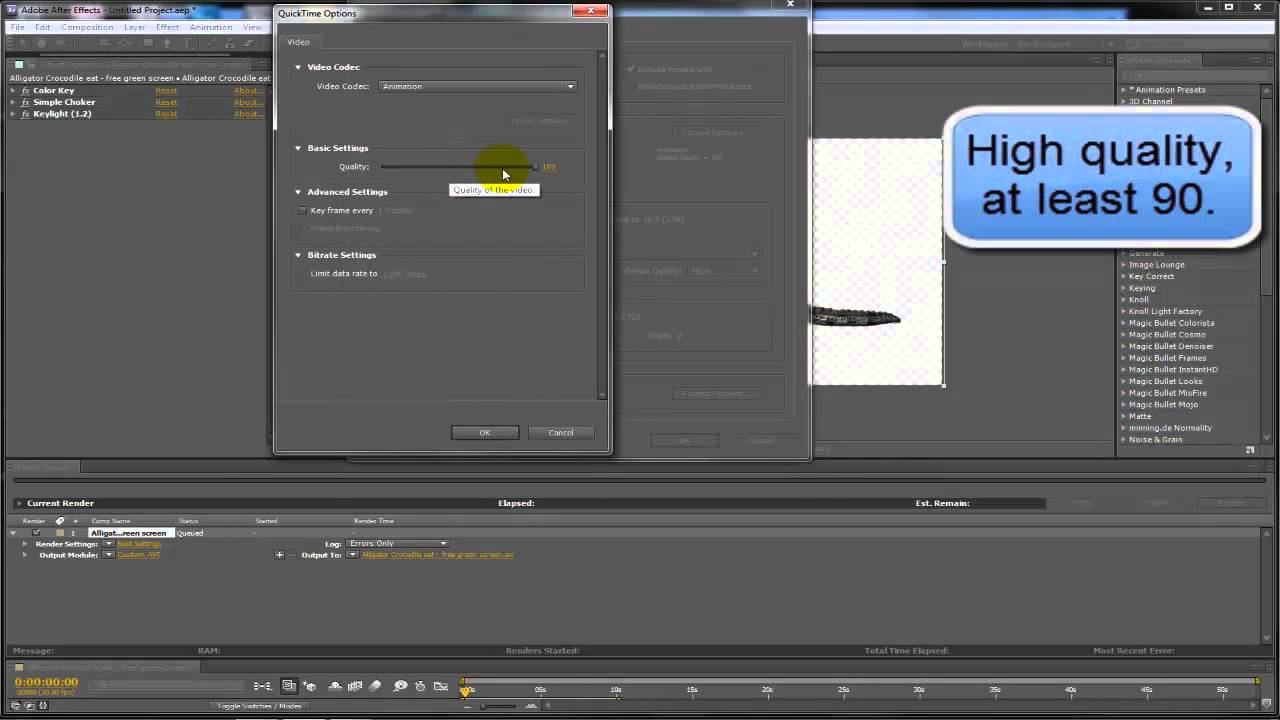Click the plus icon to add an output module
Viewport: 1280px width, 720px height.
[280, 555]
